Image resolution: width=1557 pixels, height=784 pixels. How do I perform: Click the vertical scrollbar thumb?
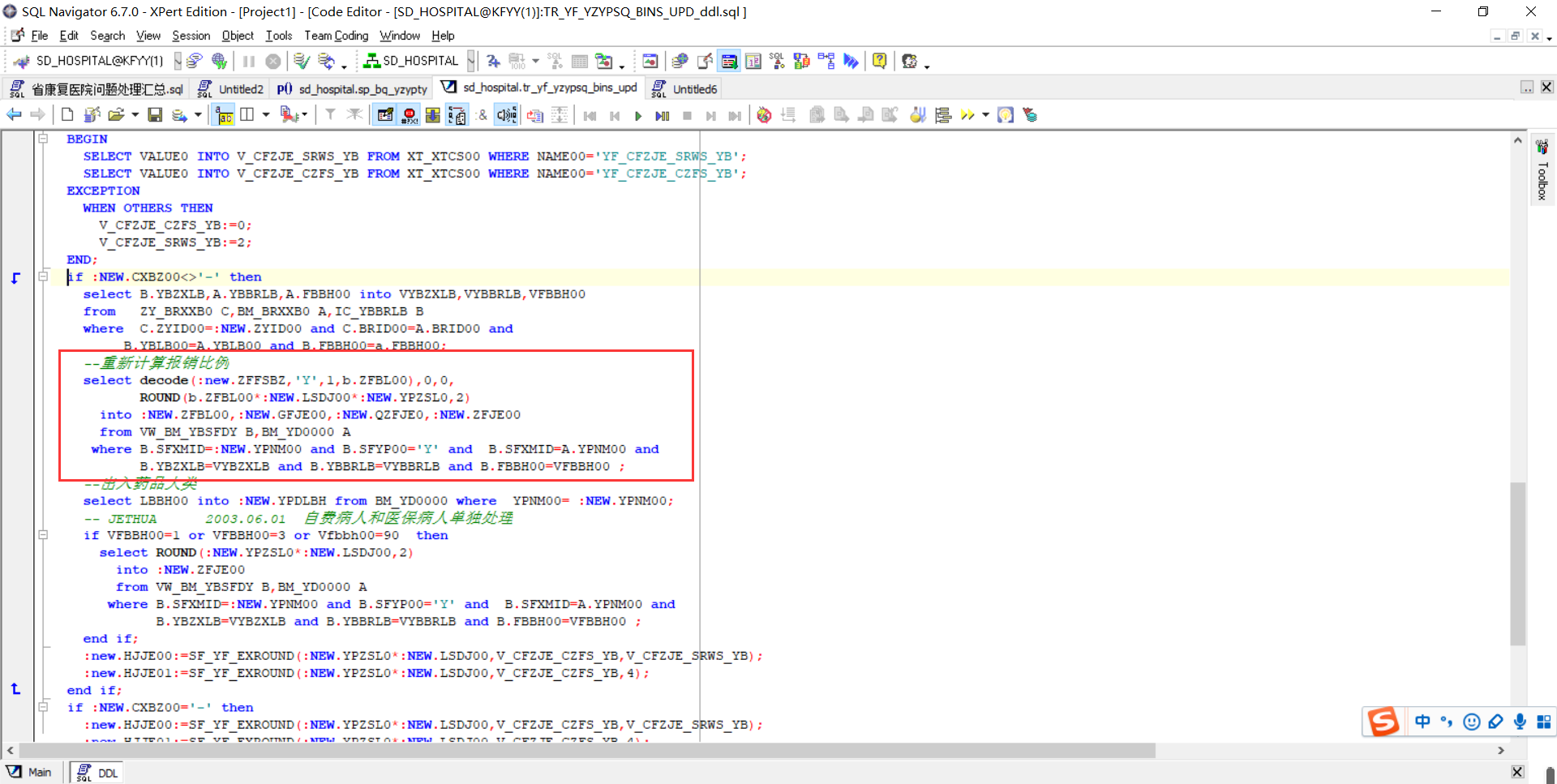(1517, 563)
